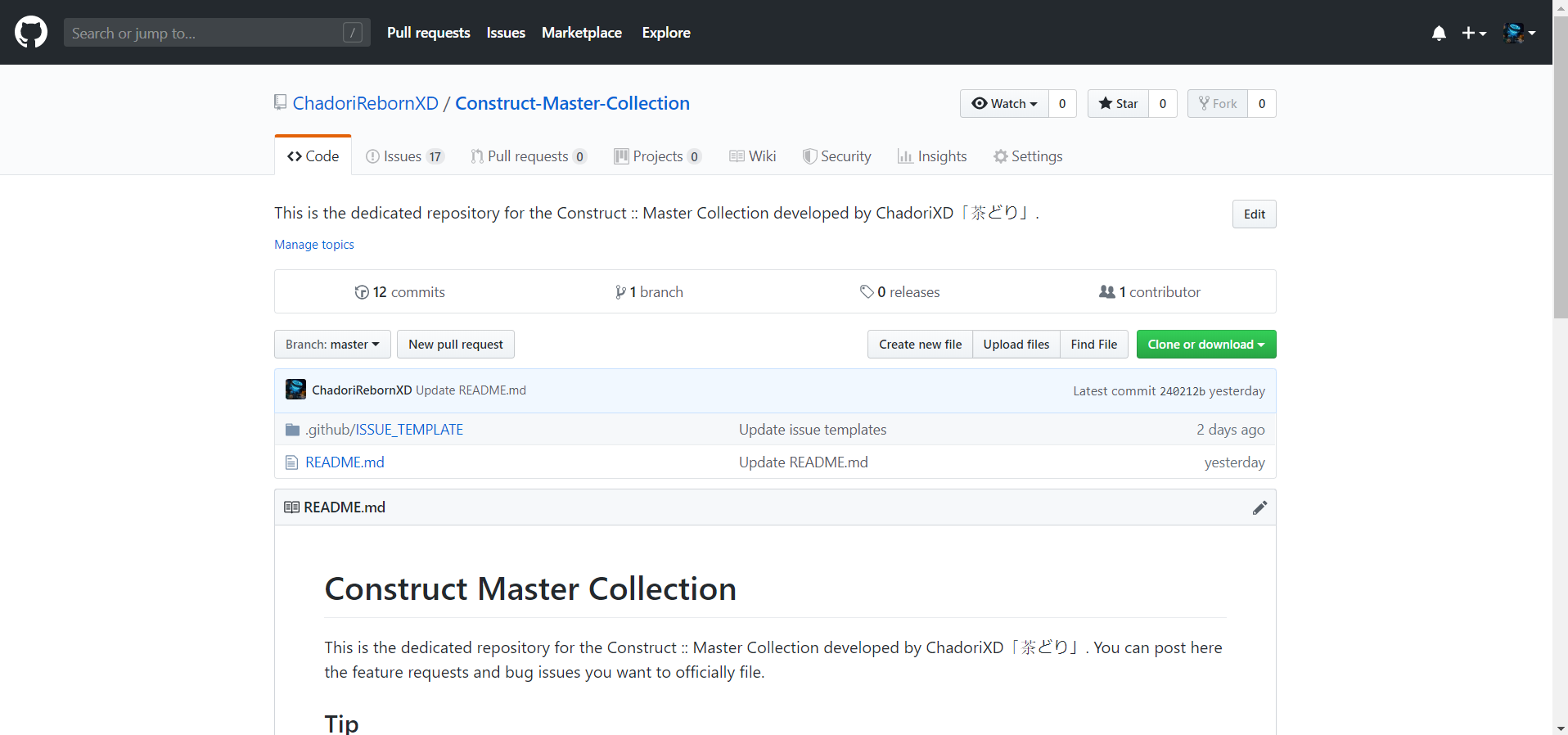Click scrollbar down arrow
Image resolution: width=1568 pixels, height=735 pixels.
1561,728
